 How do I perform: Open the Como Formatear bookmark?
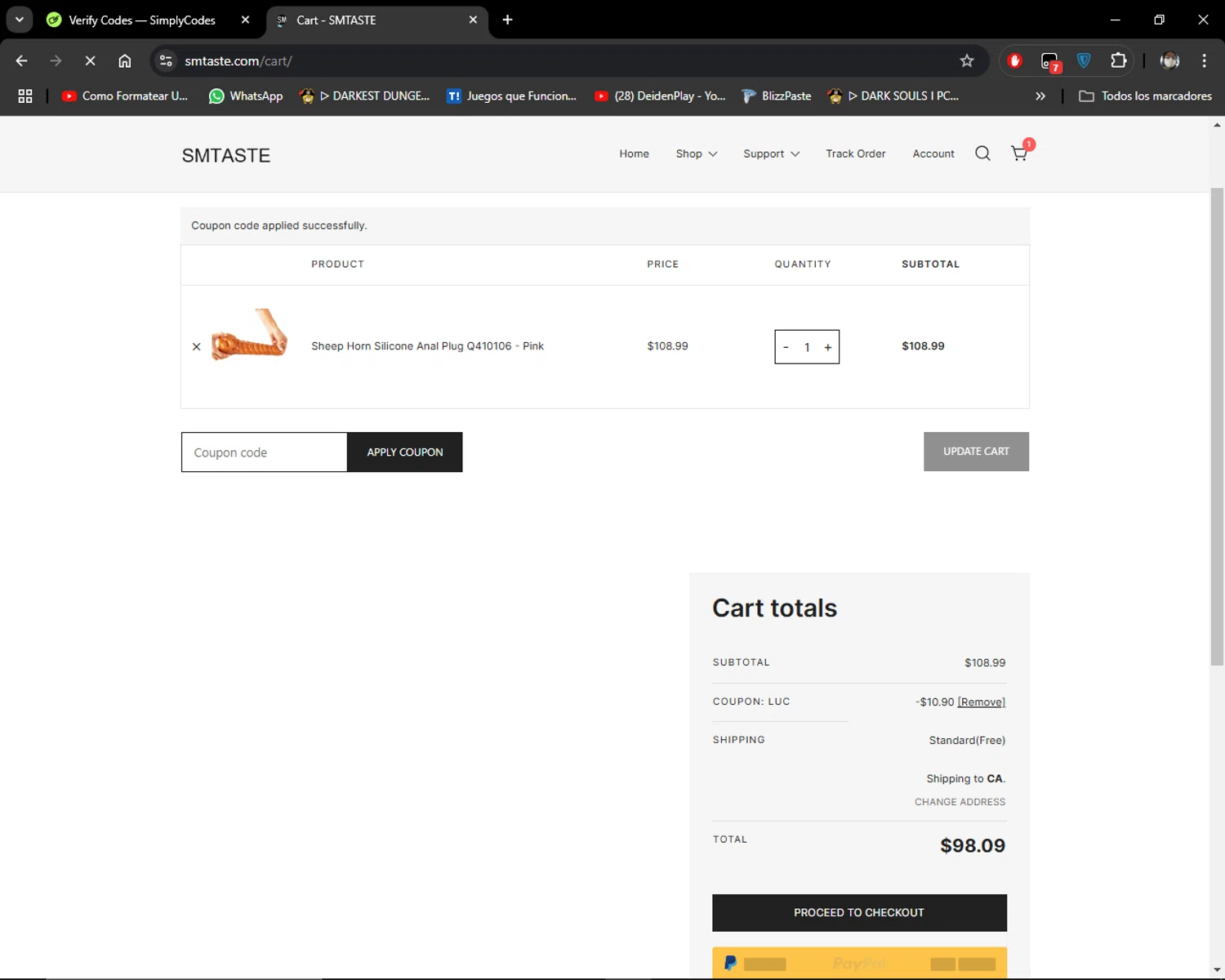[x=125, y=96]
